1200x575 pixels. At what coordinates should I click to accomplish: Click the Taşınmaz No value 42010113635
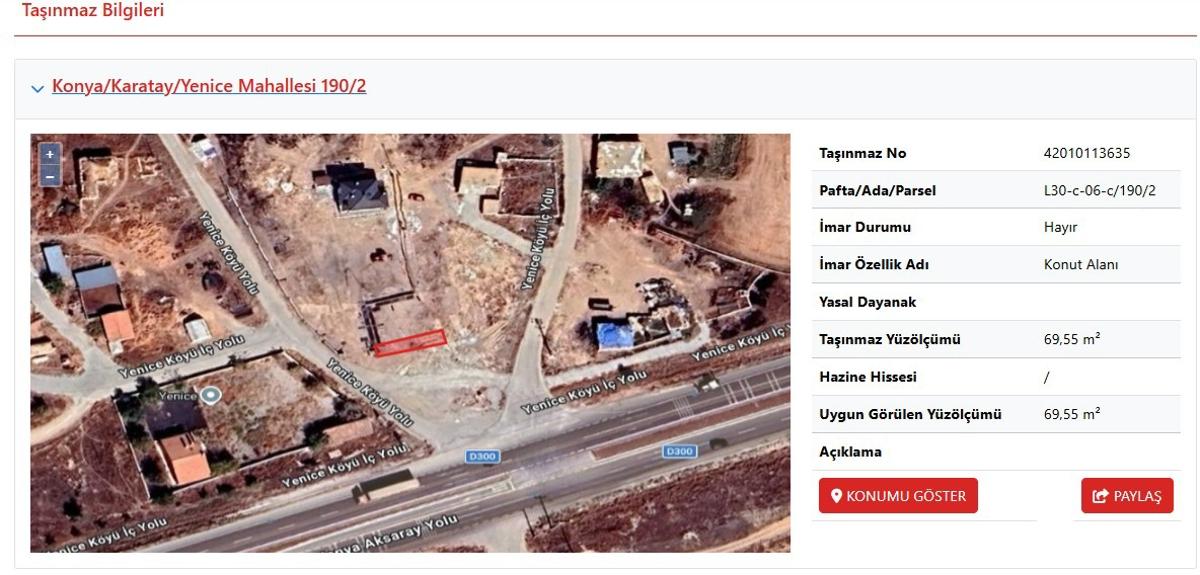[x=1086, y=153]
